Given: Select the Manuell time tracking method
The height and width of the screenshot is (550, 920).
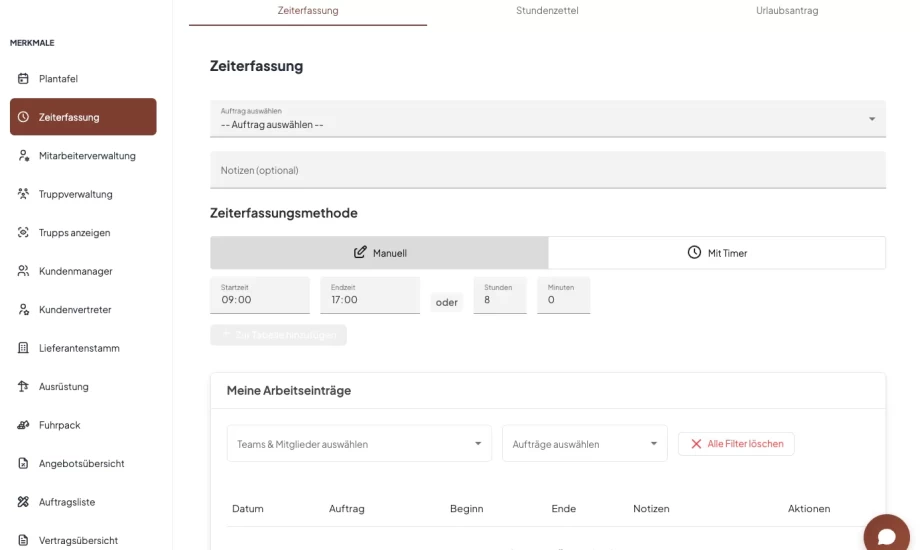Looking at the screenshot, I should (379, 252).
